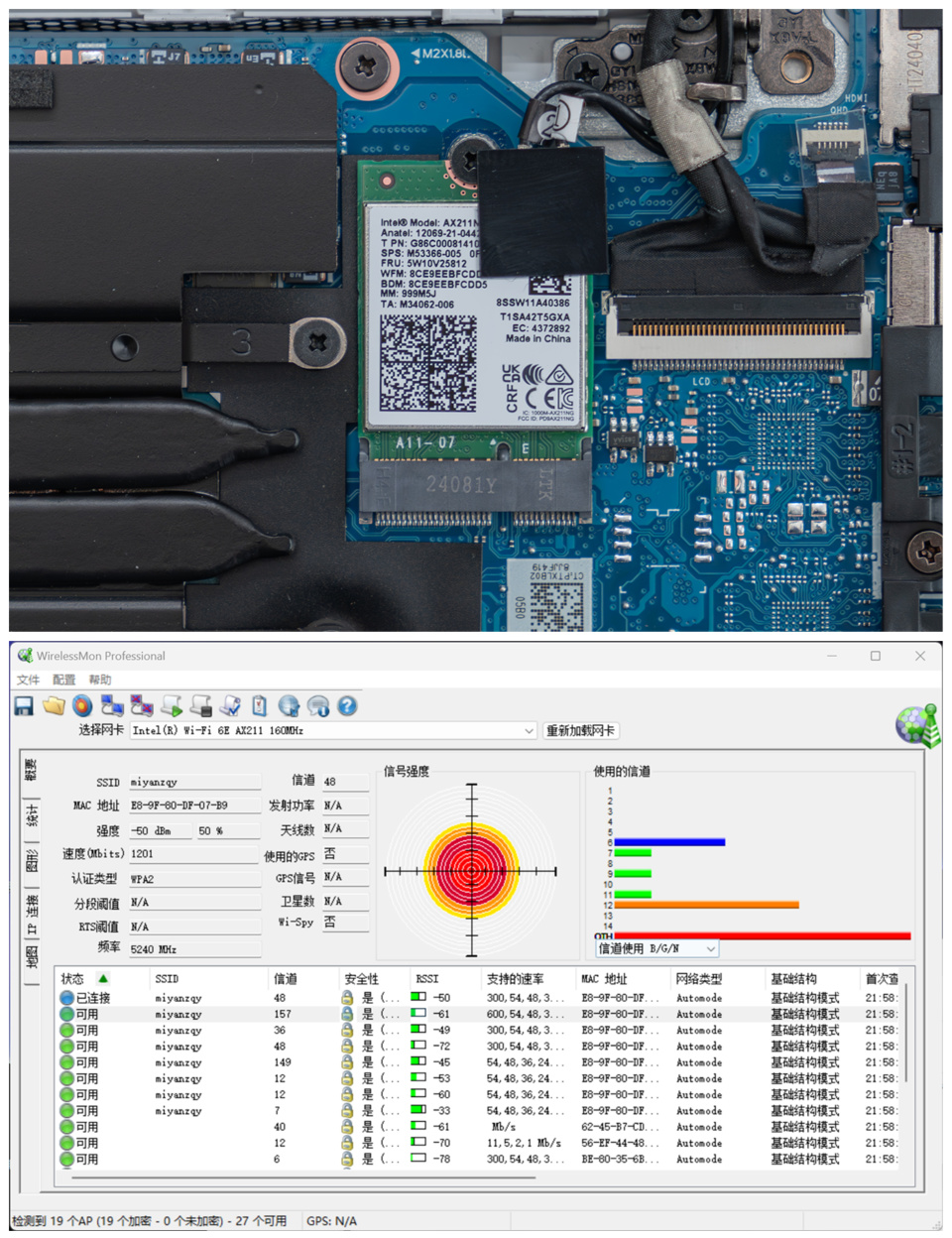Viewport: 952px width, 1238px height.
Task: Switch to the 统计 side tab
Action: tap(31, 815)
